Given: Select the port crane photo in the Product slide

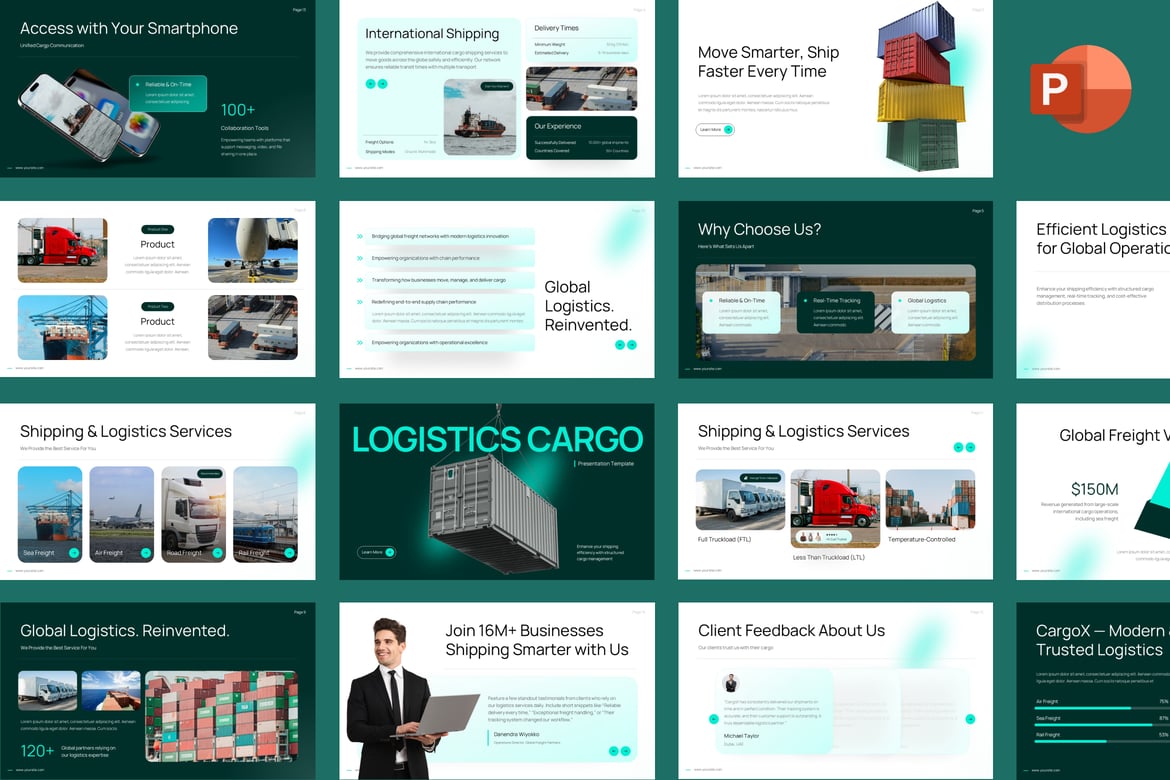Looking at the screenshot, I should coord(63,328).
